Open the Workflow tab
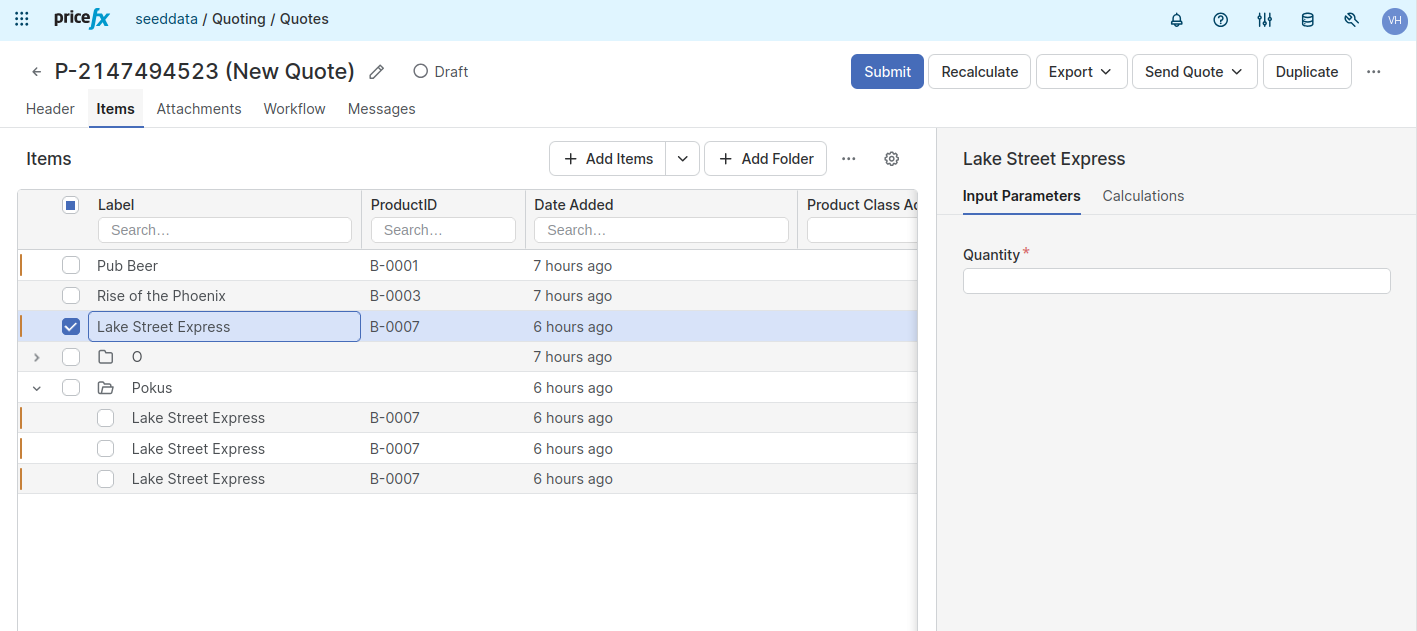Viewport: 1417px width, 631px height. (x=294, y=109)
